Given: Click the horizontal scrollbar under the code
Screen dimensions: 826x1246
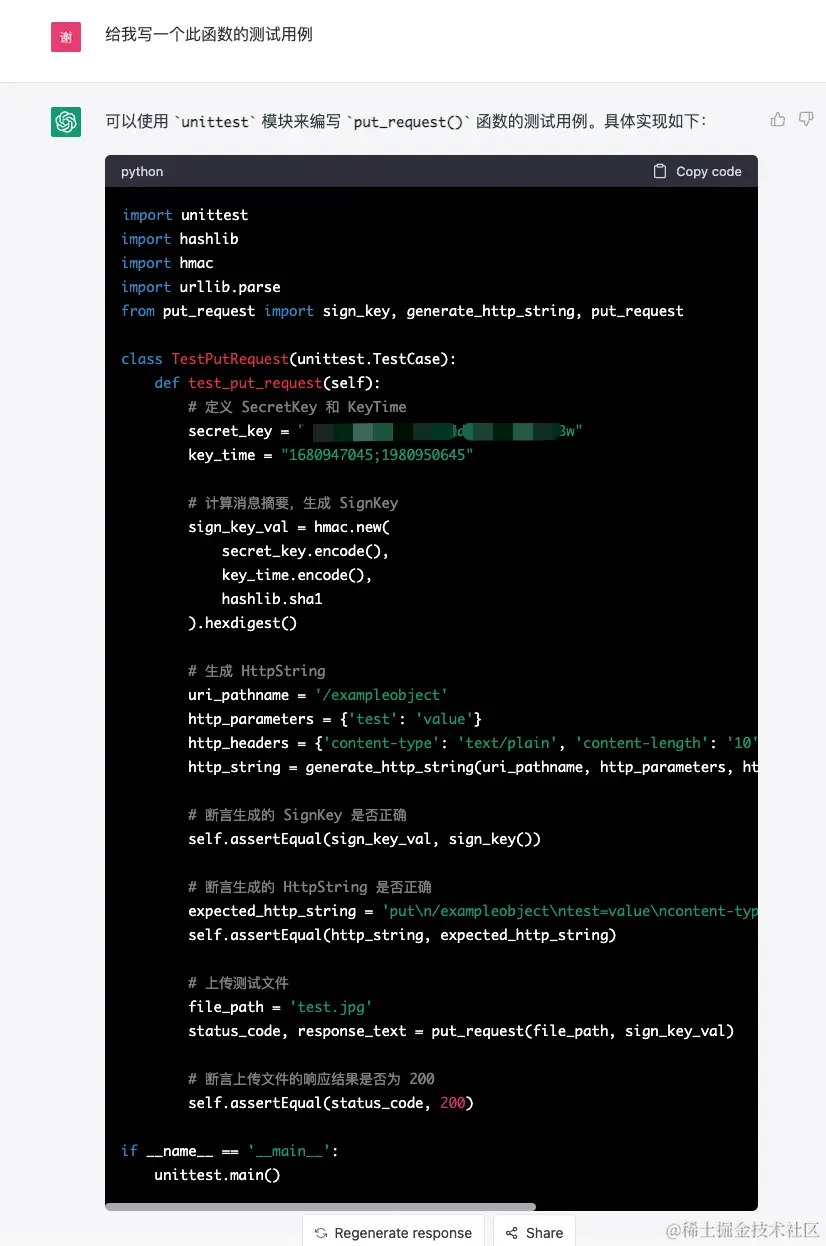Looking at the screenshot, I should point(320,1207).
